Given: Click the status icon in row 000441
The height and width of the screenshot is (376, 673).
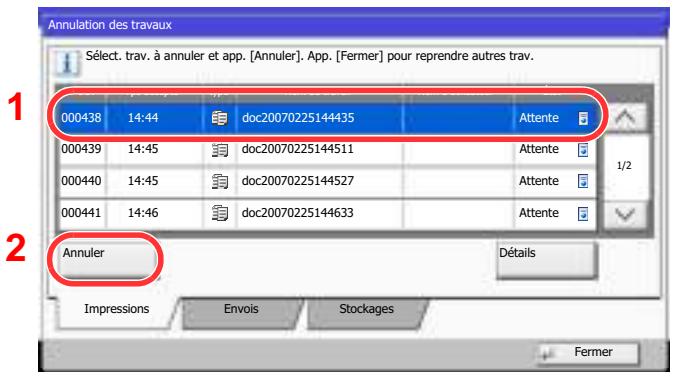Looking at the screenshot, I should (583, 213).
